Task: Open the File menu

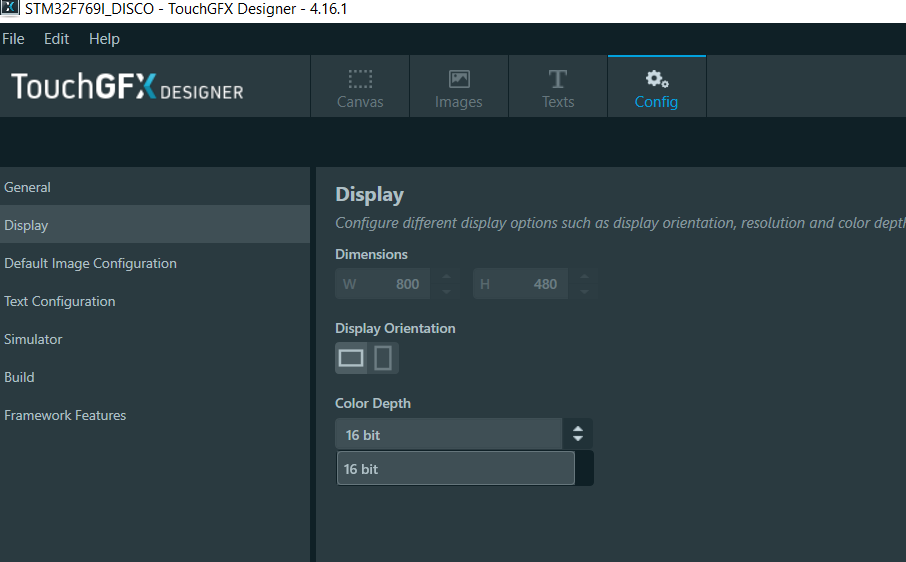Action: [13, 39]
